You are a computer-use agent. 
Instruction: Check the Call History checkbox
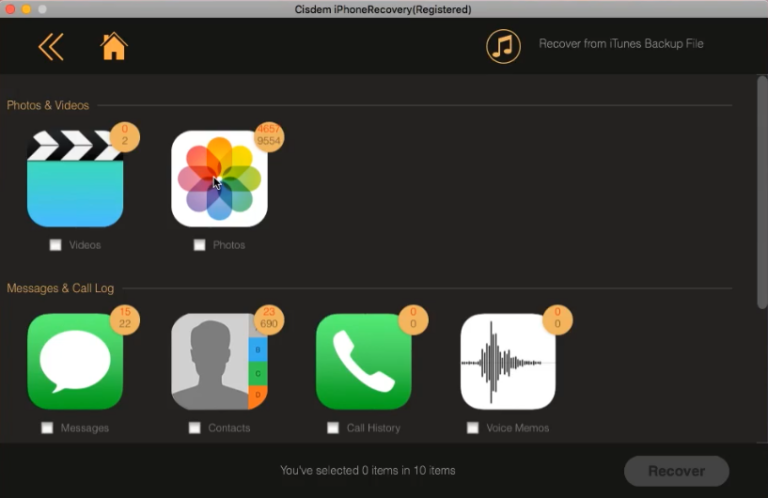coord(333,428)
